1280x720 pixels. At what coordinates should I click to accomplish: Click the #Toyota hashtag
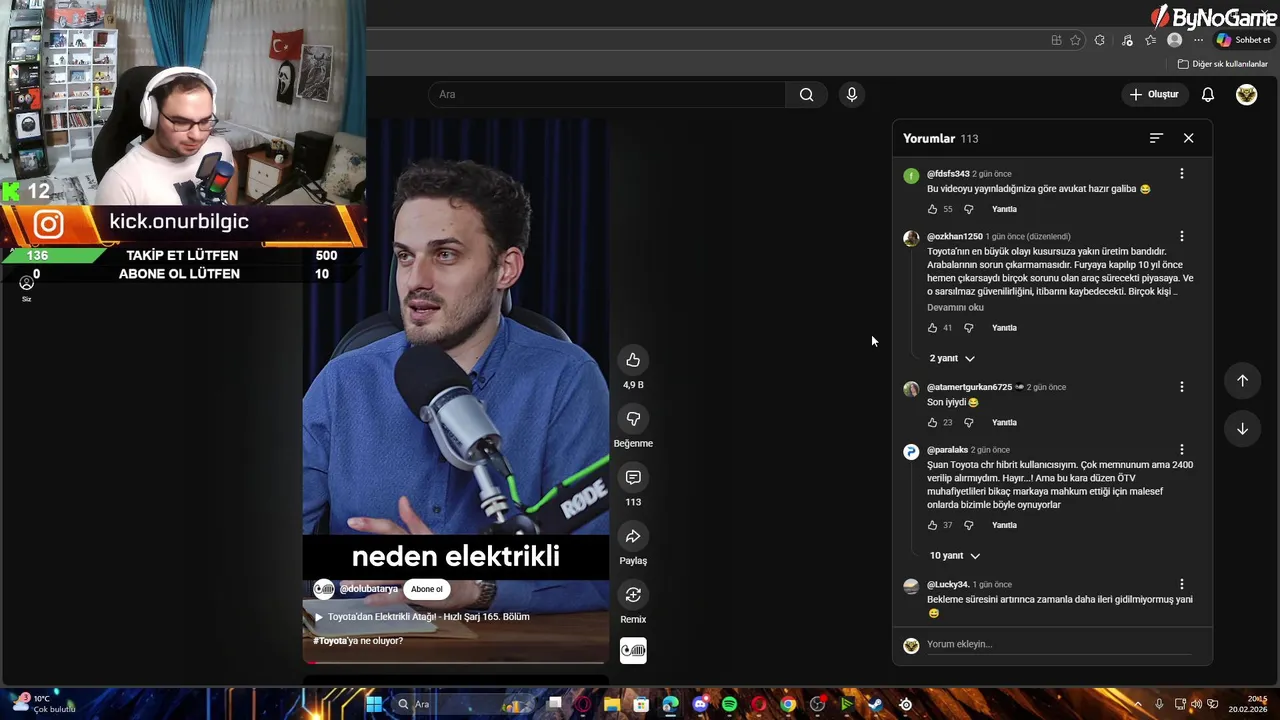[330, 641]
